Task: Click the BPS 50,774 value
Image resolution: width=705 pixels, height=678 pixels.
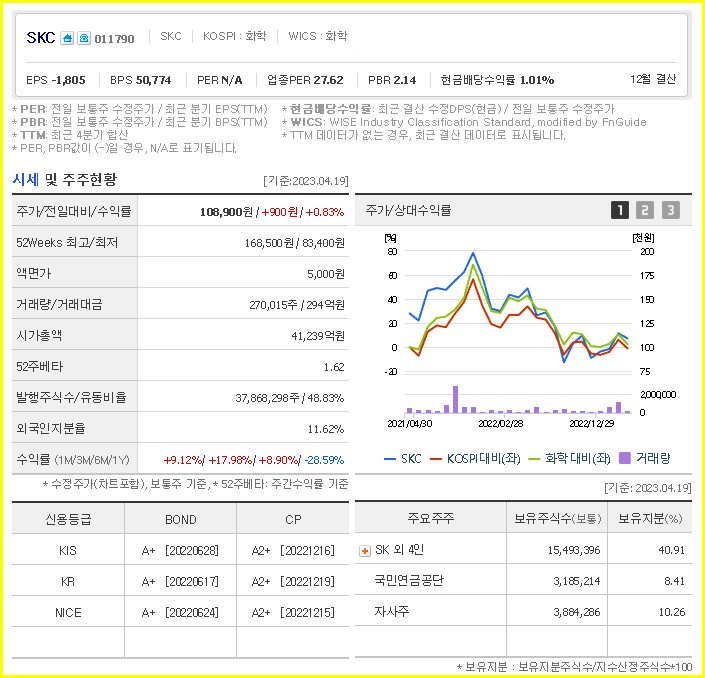Action: (x=141, y=80)
